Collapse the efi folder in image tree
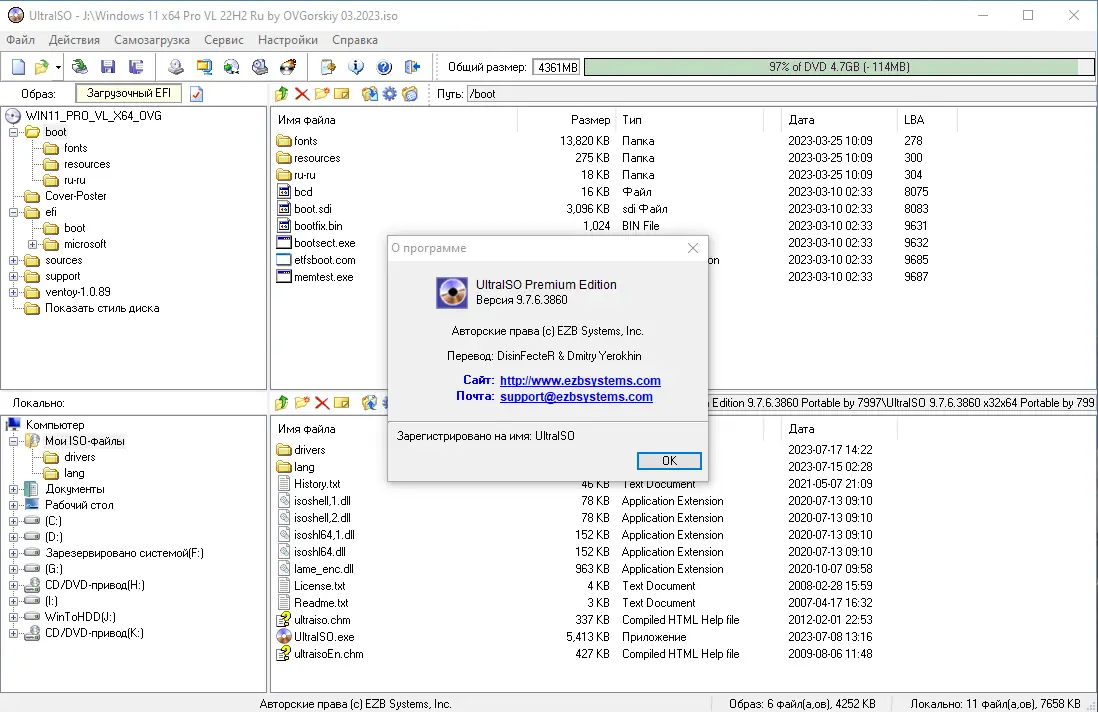The height and width of the screenshot is (712, 1098). click(13, 212)
